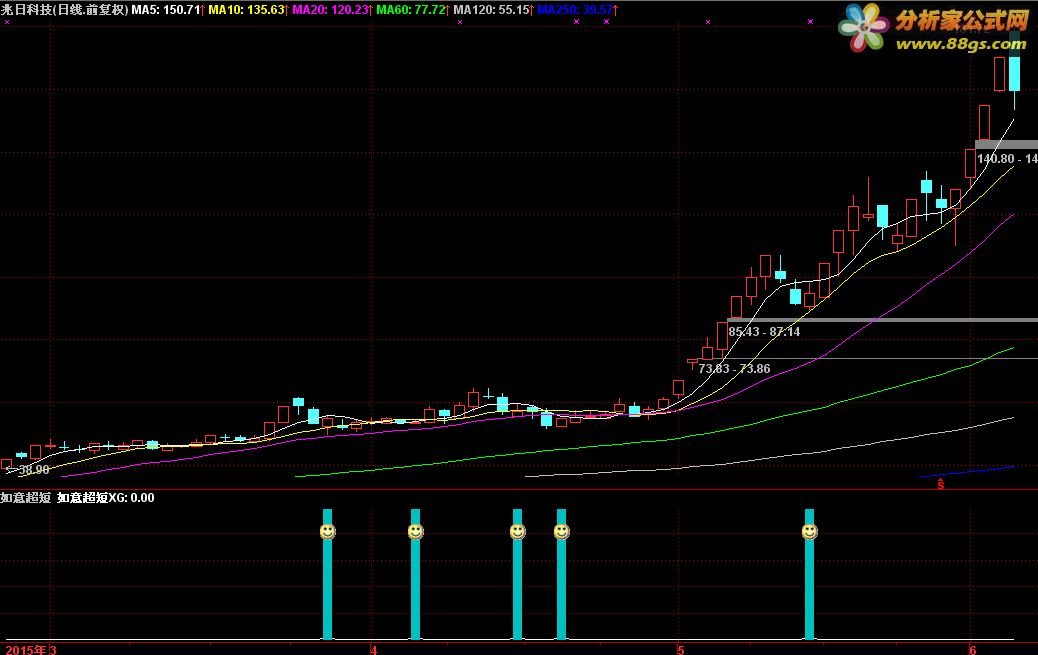Click the last cyan candlestick at the chart peak
This screenshot has height=655, width=1038.
pos(1014,74)
